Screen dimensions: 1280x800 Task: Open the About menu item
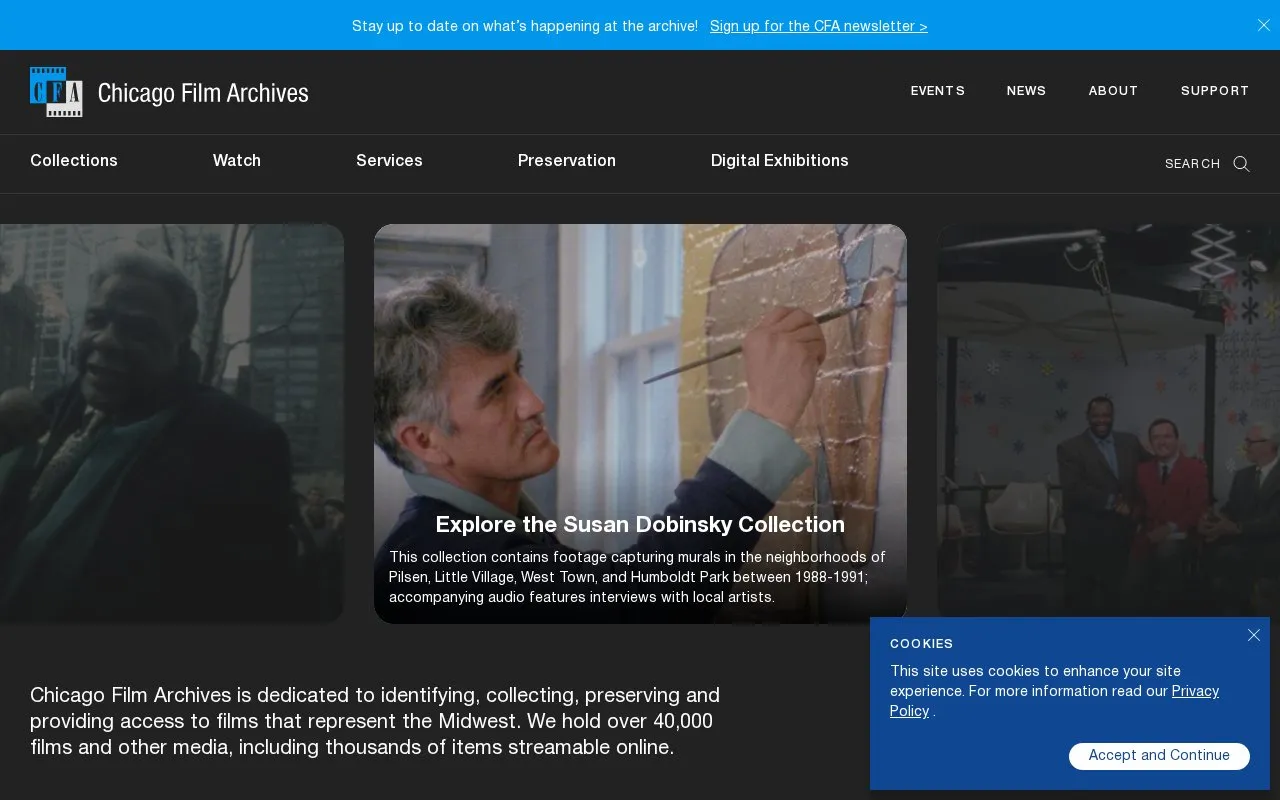[1113, 91]
